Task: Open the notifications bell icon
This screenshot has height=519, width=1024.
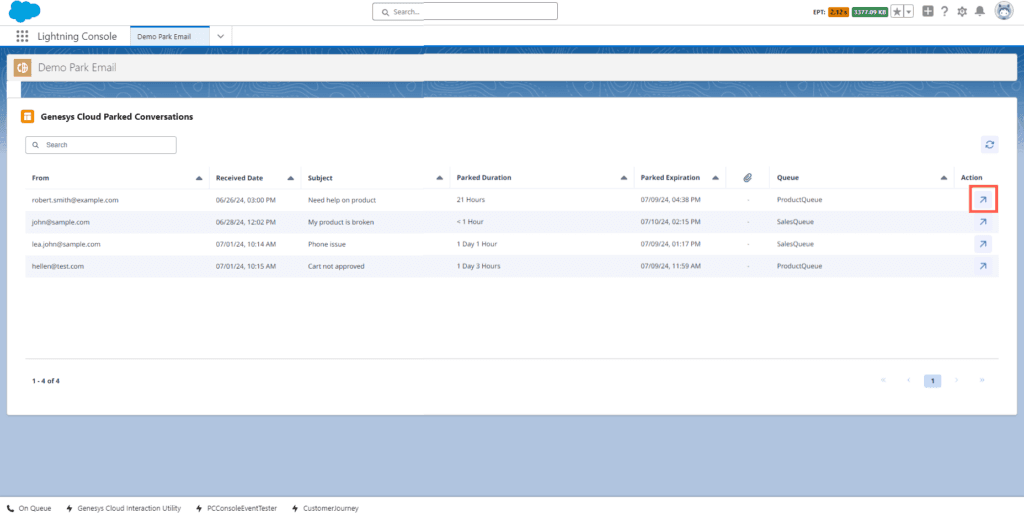Action: [980, 11]
